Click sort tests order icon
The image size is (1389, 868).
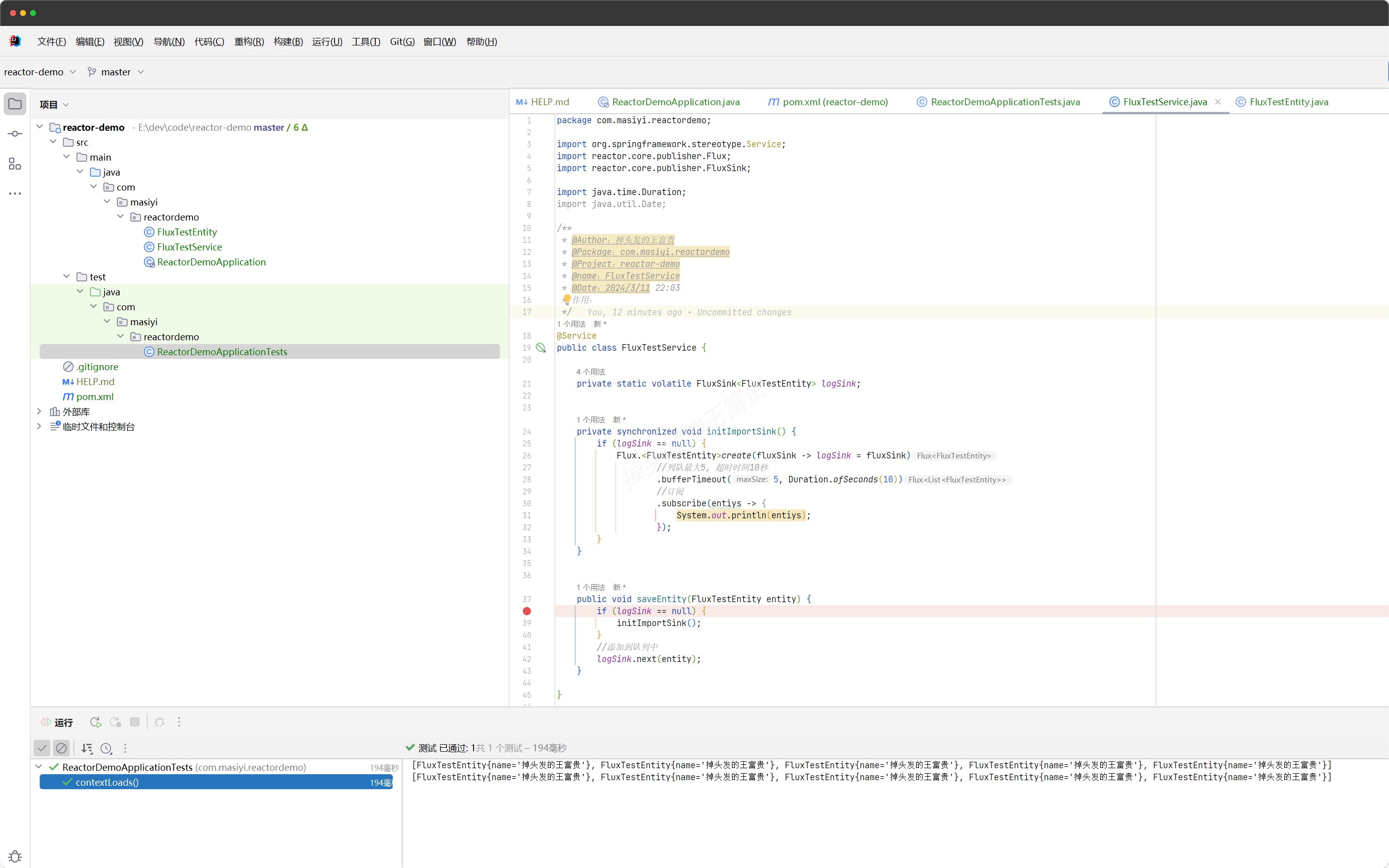point(87,748)
